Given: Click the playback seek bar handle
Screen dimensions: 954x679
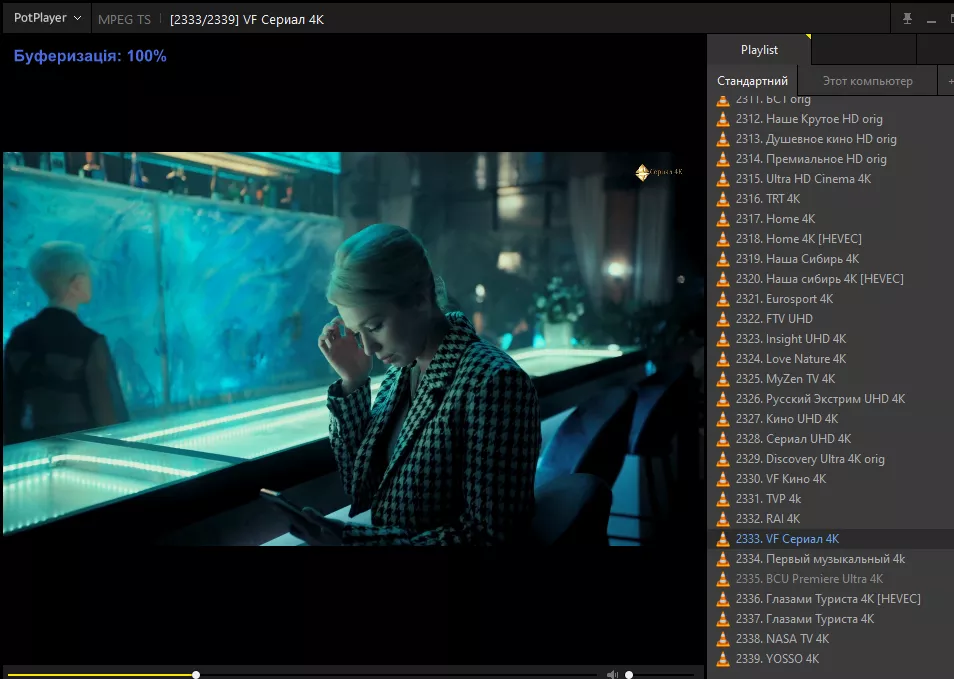Looking at the screenshot, I should pyautogui.click(x=196, y=675).
